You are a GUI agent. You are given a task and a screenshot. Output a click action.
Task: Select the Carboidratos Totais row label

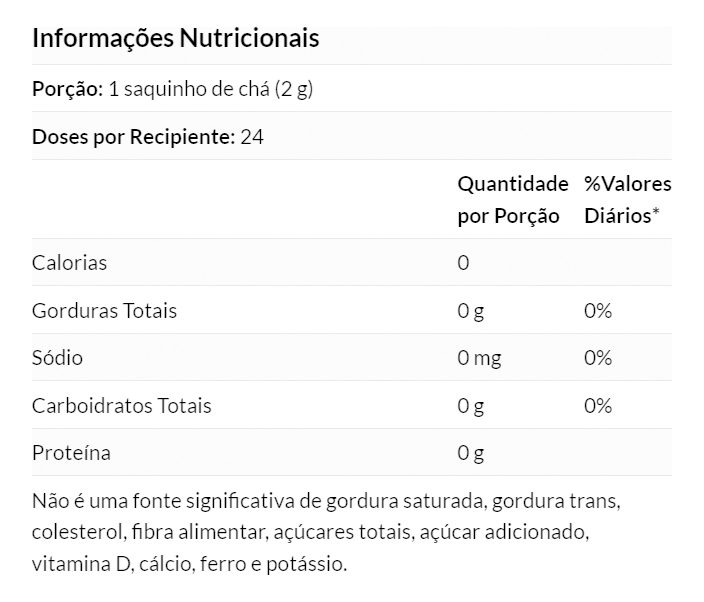tap(121, 406)
